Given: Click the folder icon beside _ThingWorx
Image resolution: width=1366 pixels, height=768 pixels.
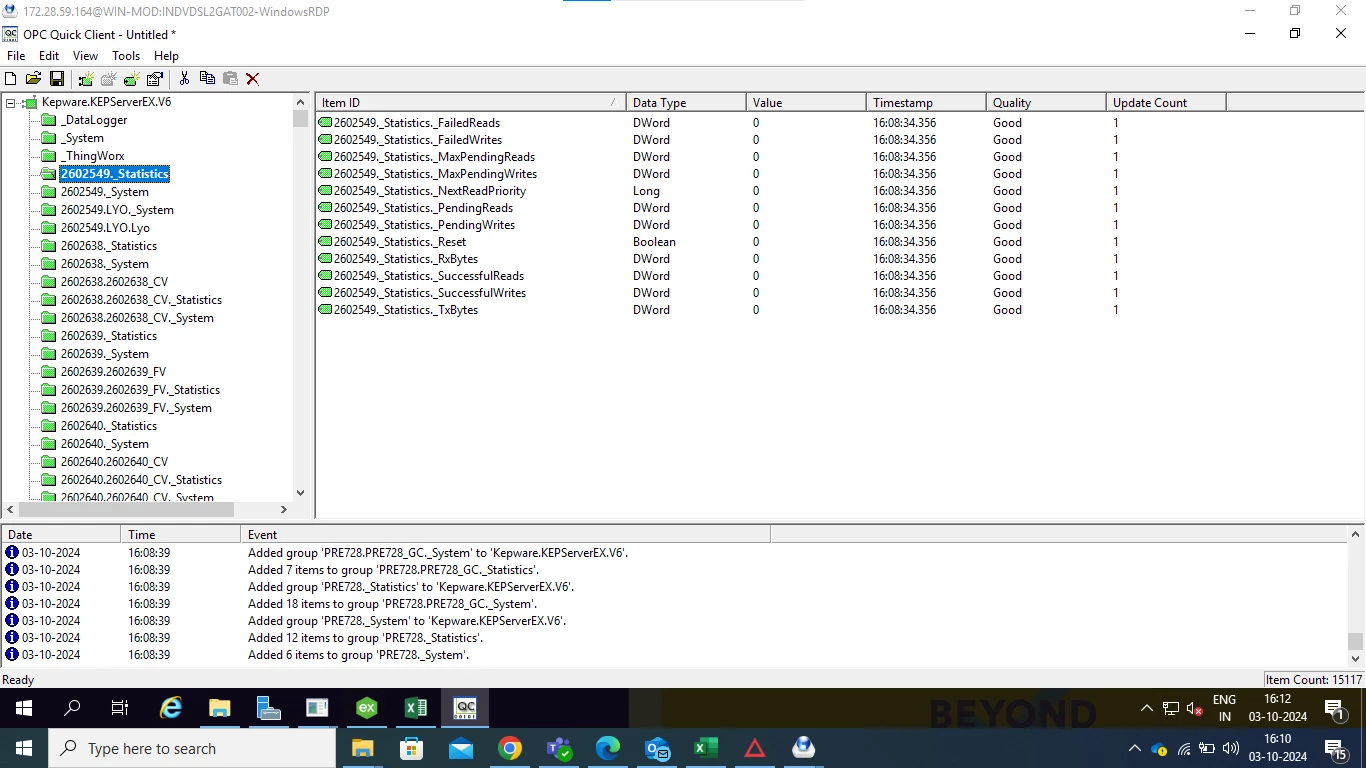Looking at the screenshot, I should [49, 156].
